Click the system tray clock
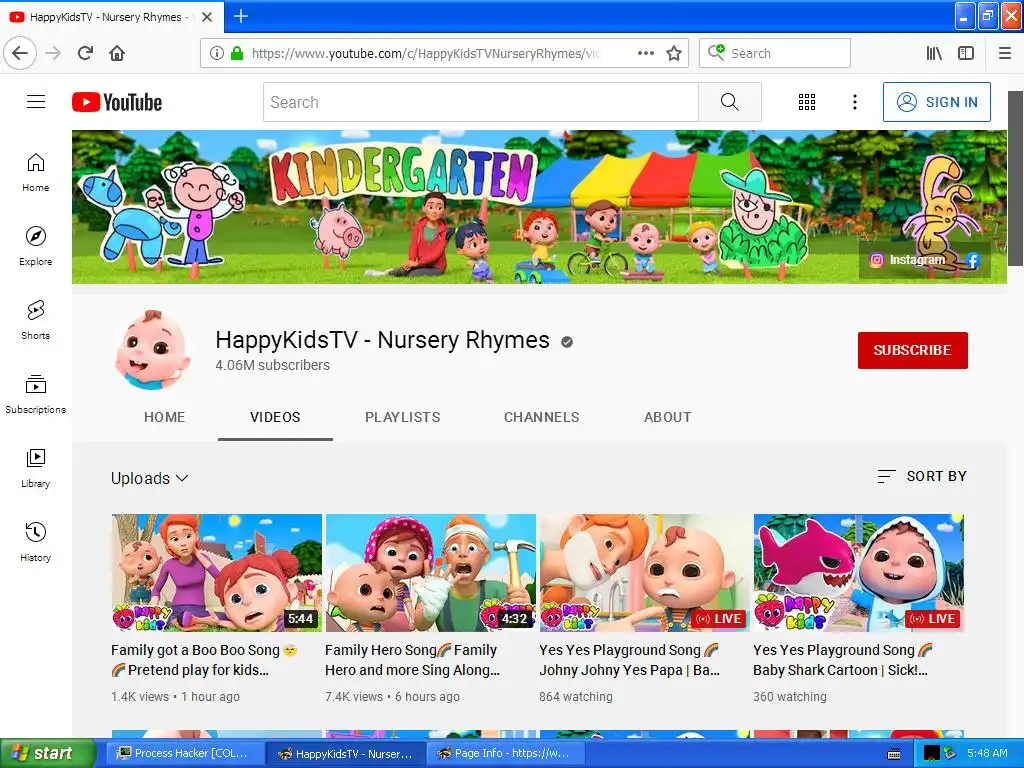Image resolution: width=1024 pixels, height=768 pixels. pyautogui.click(x=987, y=753)
